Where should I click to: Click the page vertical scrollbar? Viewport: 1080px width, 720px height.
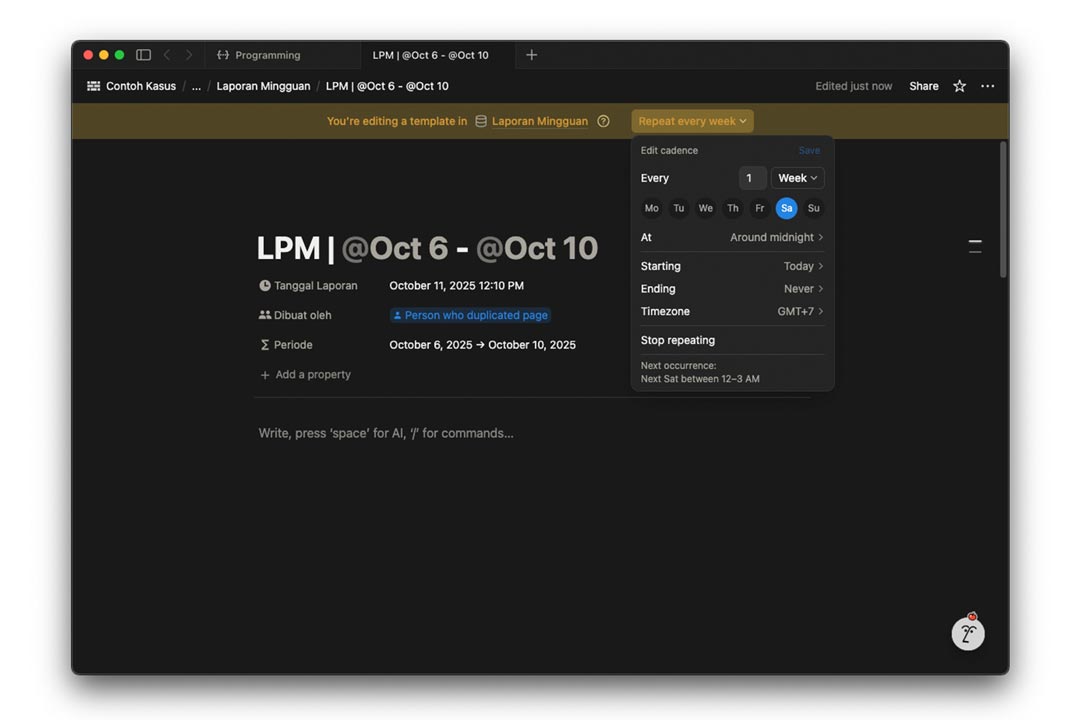pos(1003,210)
